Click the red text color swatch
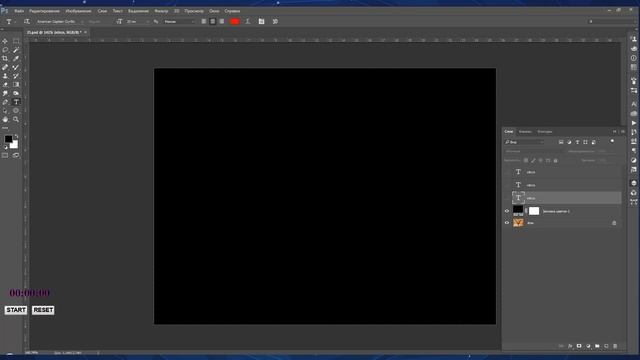 pos(234,21)
